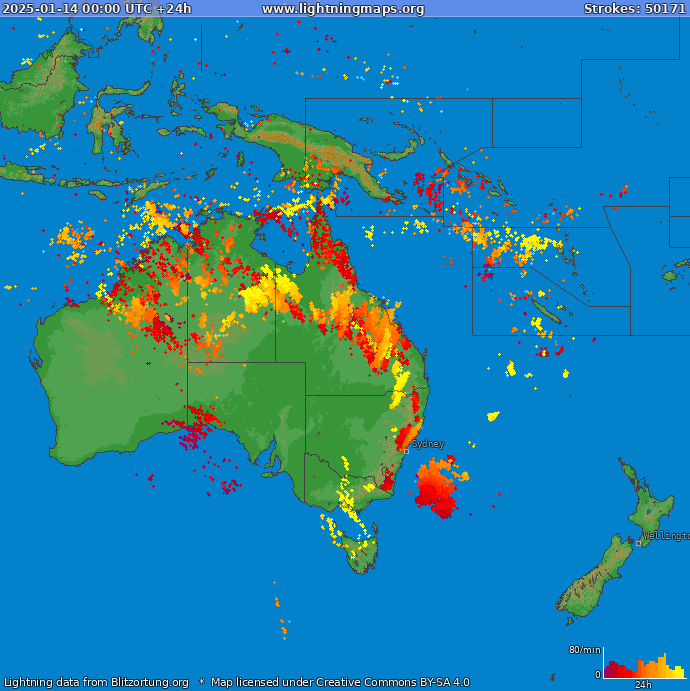The image size is (690, 691).
Task: Click the 80/min histogram axis label
Action: click(584, 650)
